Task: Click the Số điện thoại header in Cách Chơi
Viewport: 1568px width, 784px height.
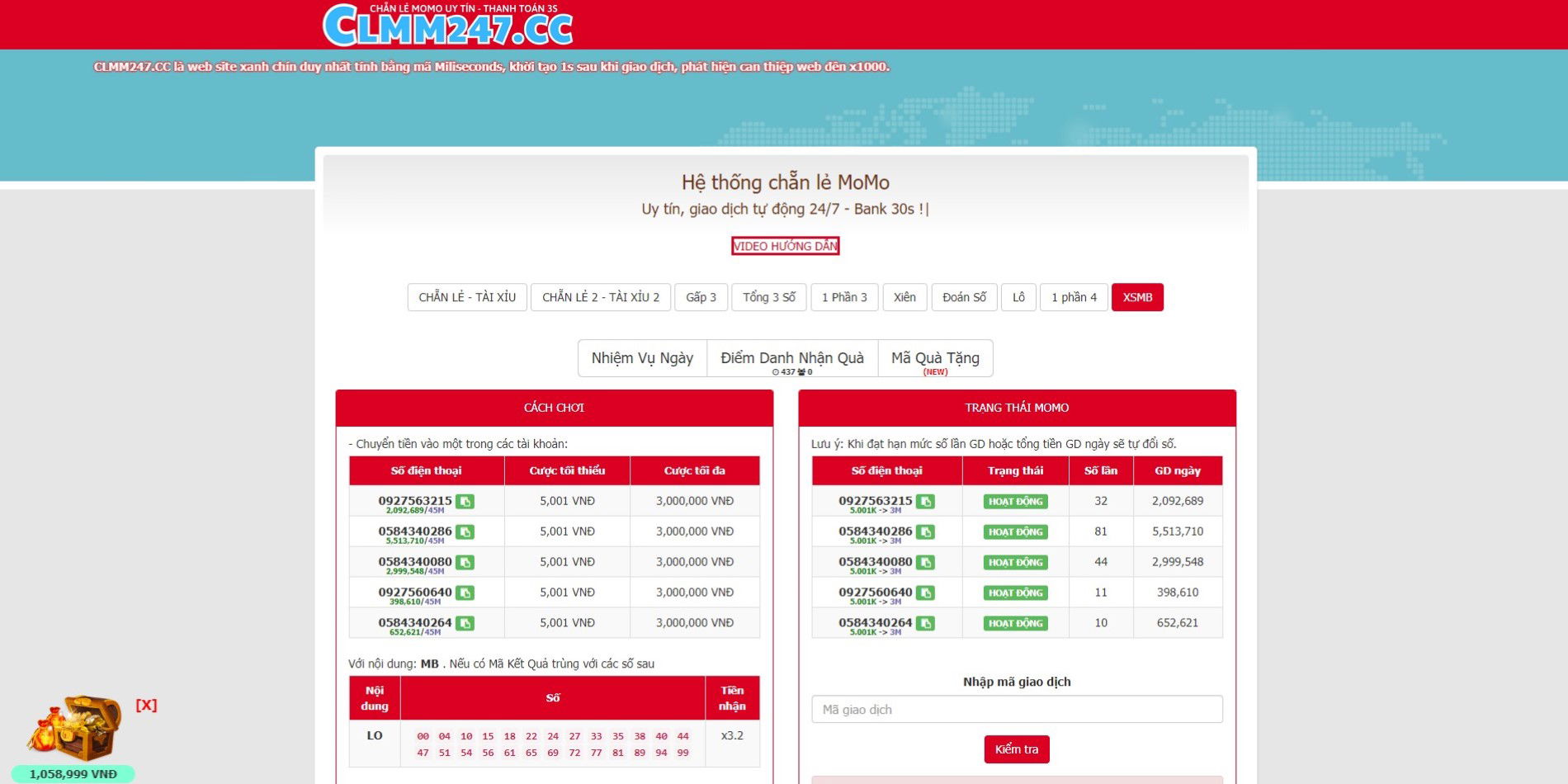Action: [x=426, y=470]
